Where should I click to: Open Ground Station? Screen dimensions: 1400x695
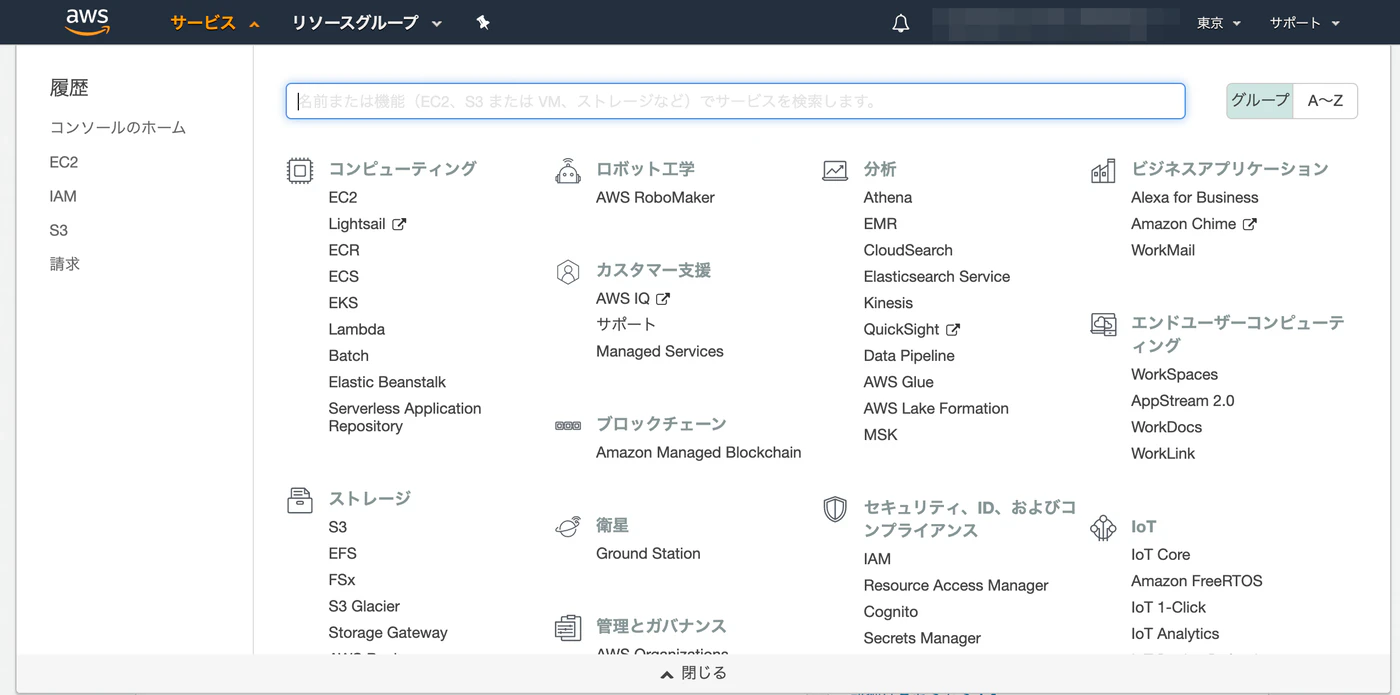pyautogui.click(x=648, y=553)
